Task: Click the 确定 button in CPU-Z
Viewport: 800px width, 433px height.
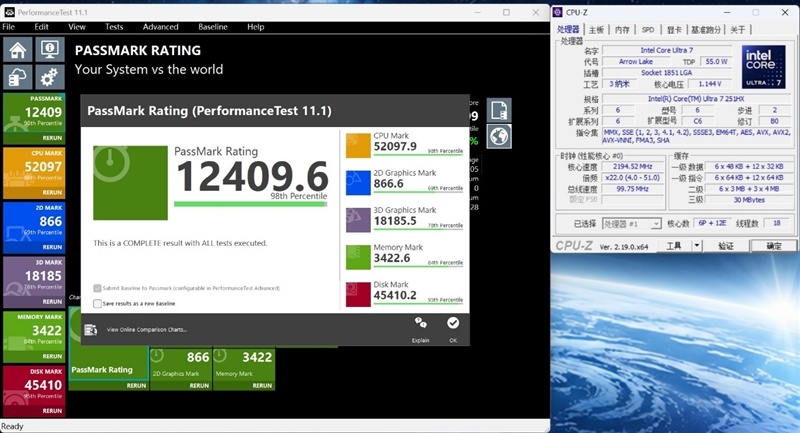Action: [x=773, y=246]
